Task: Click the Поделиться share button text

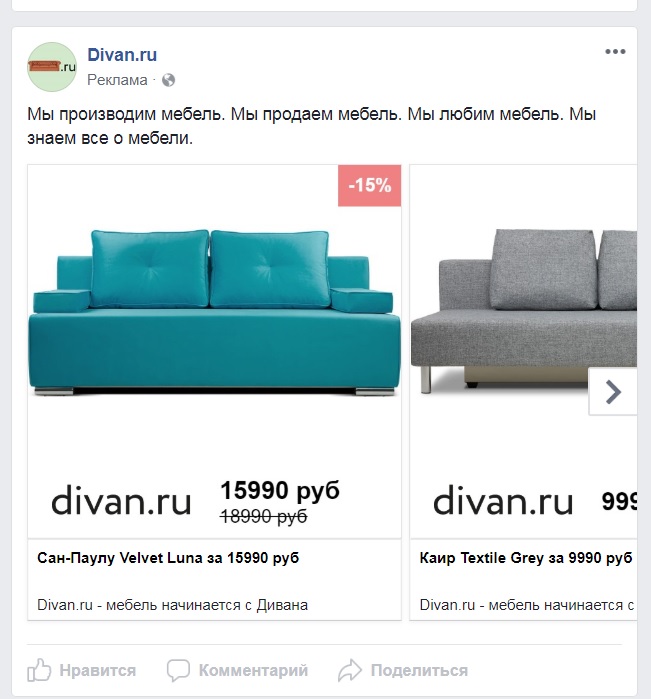Action: [419, 670]
